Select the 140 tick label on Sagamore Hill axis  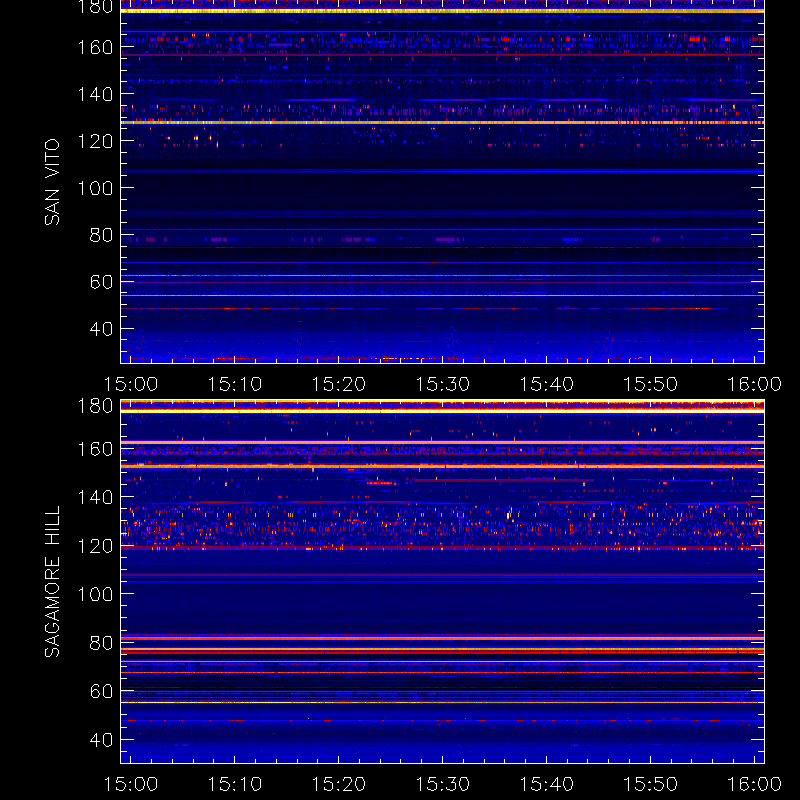click(x=95, y=497)
